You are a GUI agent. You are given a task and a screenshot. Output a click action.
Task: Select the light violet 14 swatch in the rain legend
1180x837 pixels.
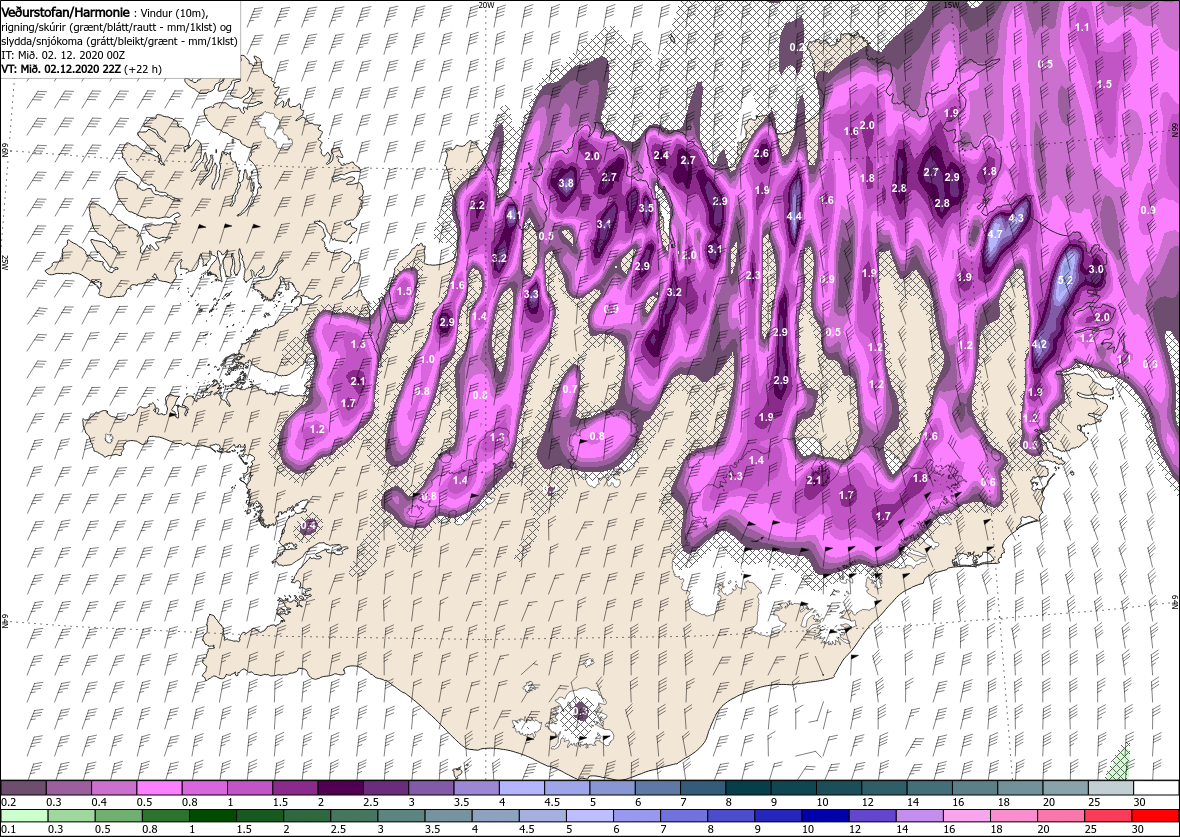[x=920, y=817]
